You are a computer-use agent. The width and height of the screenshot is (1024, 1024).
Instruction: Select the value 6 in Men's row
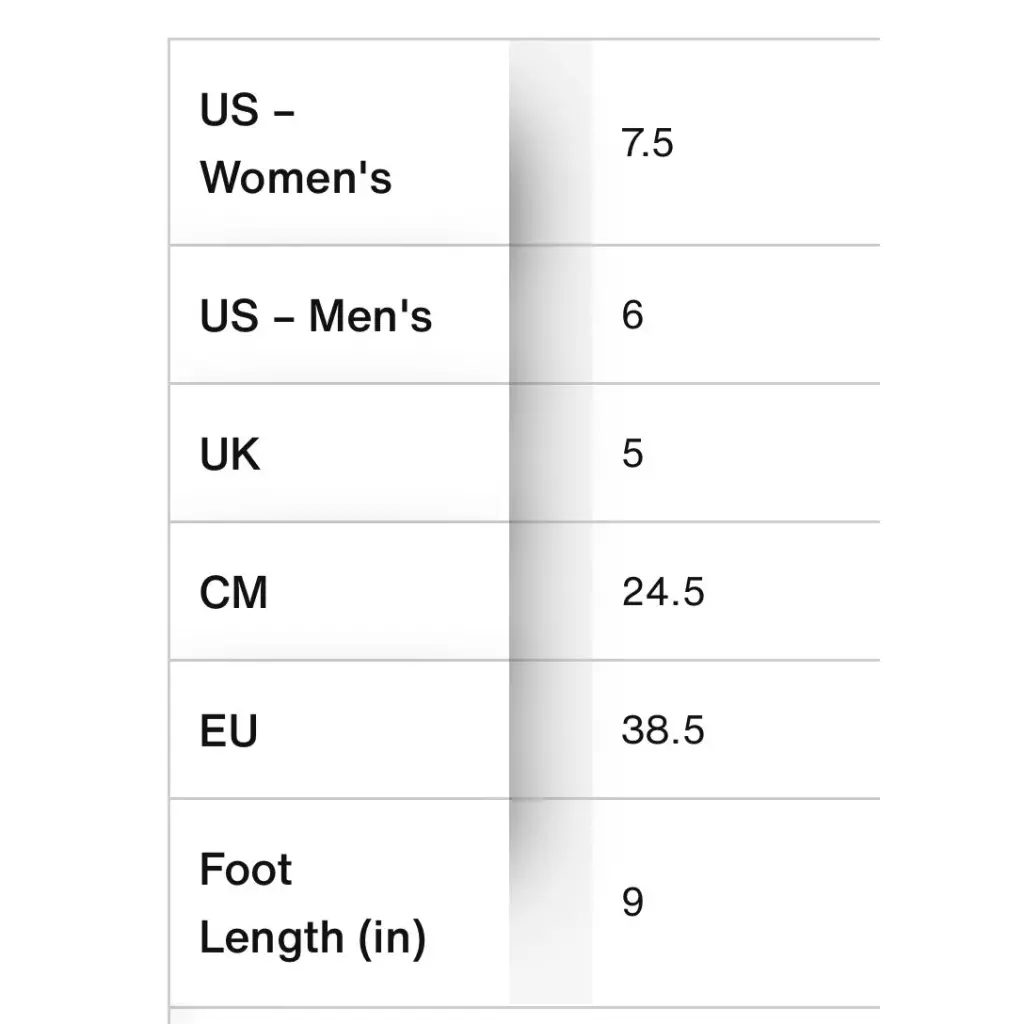[632, 316]
